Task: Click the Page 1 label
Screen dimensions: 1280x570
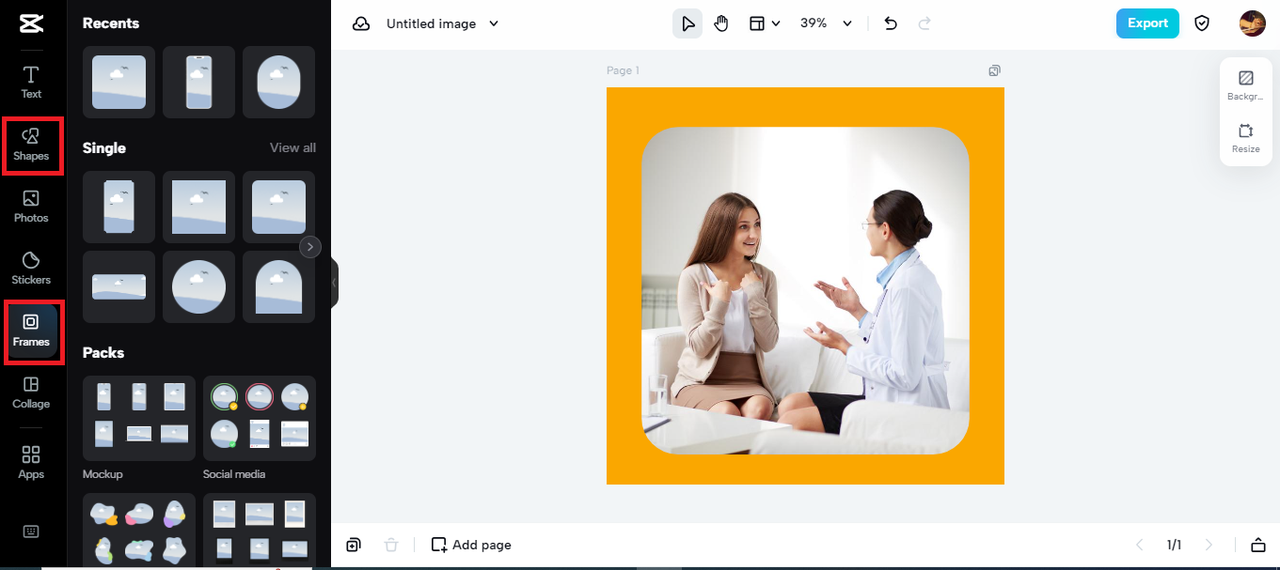Action: [622, 71]
